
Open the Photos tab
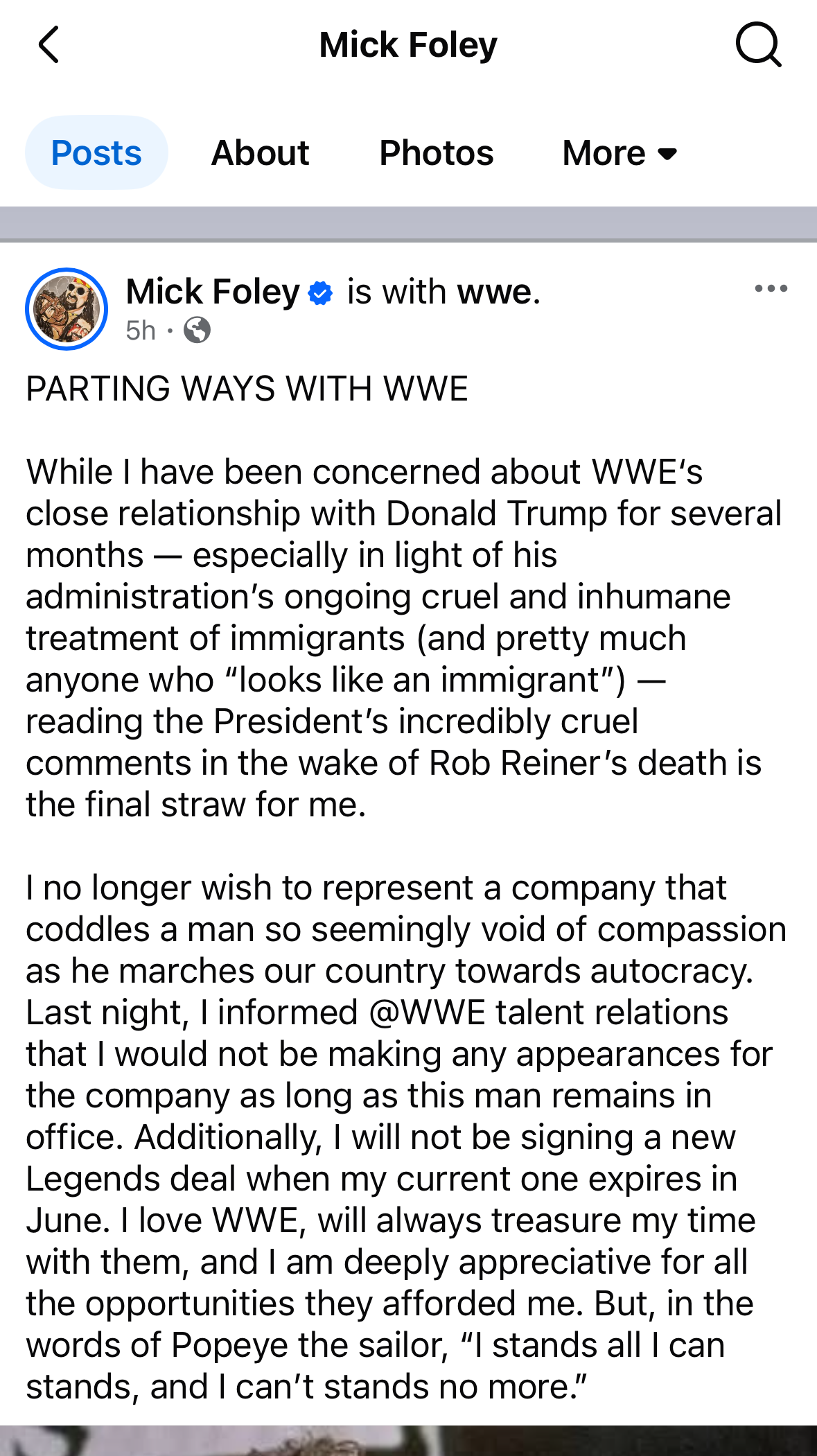(x=436, y=153)
